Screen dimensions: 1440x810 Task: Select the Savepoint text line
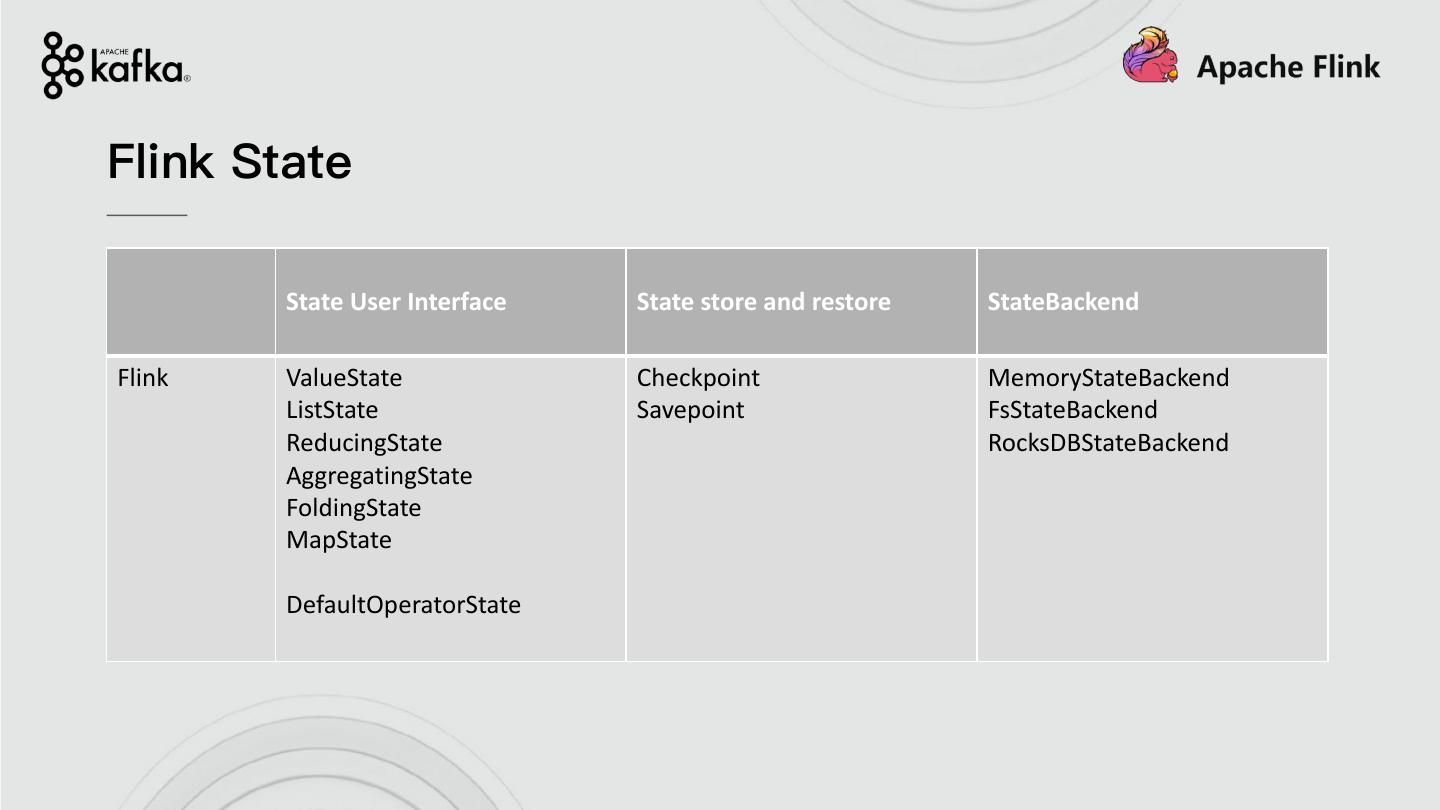click(690, 410)
